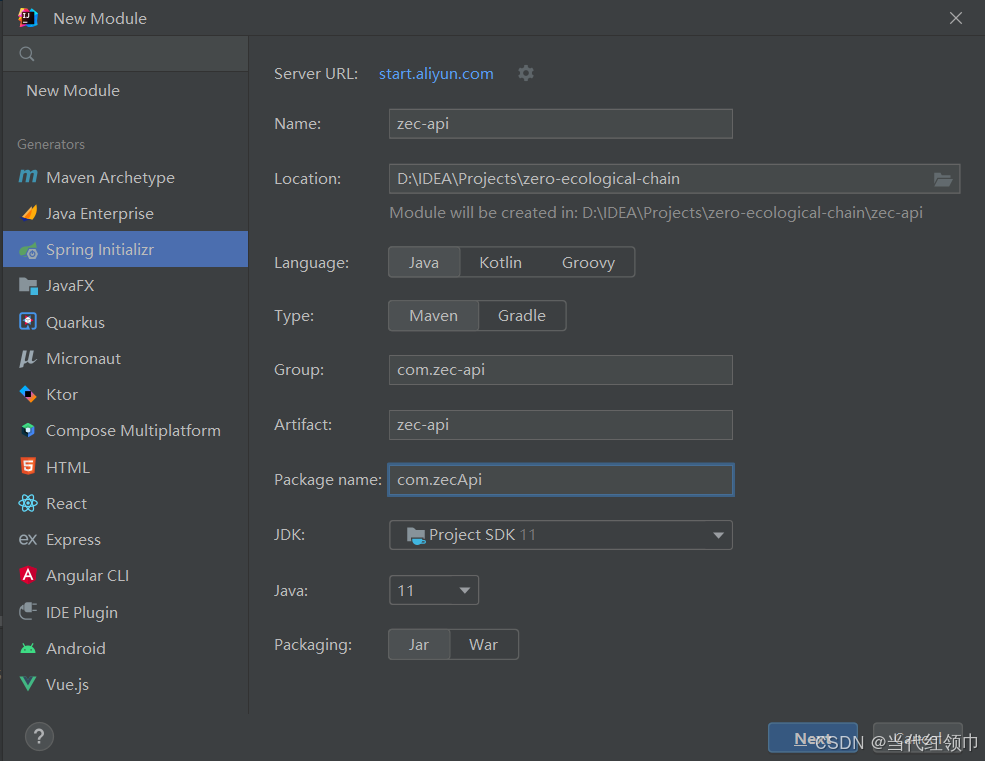Select Kotlin as the language
Screen dimensions: 985x761
(501, 262)
